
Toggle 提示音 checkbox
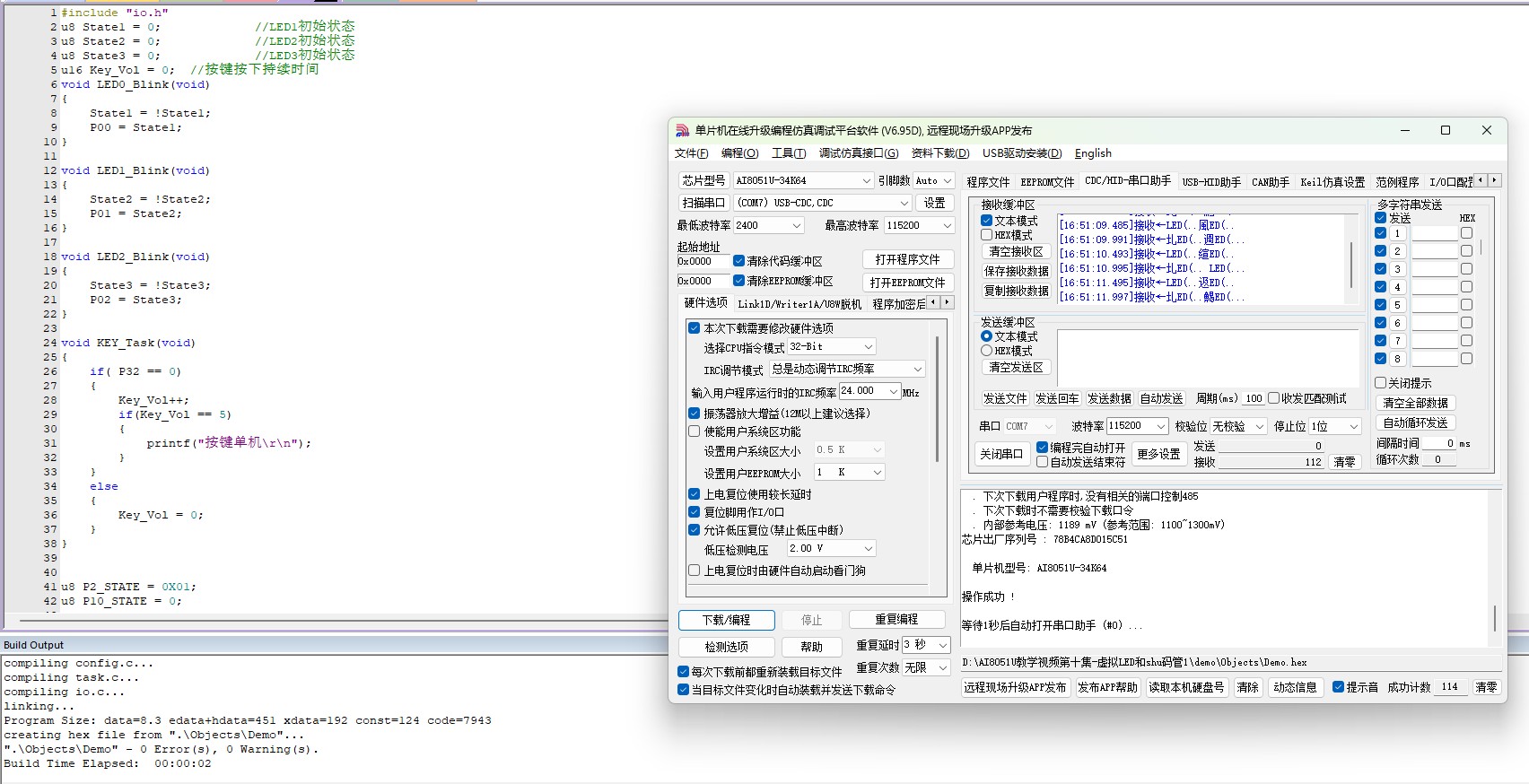tap(1338, 687)
